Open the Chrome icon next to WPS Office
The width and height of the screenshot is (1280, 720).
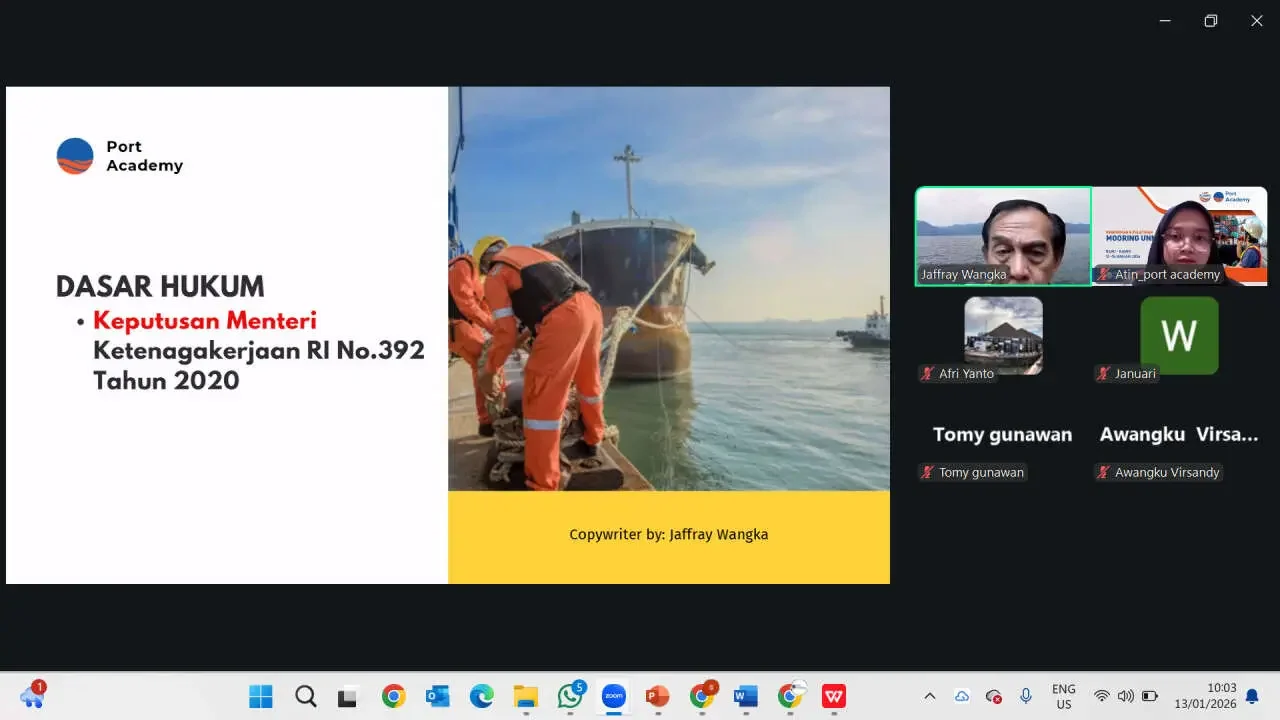coord(791,695)
